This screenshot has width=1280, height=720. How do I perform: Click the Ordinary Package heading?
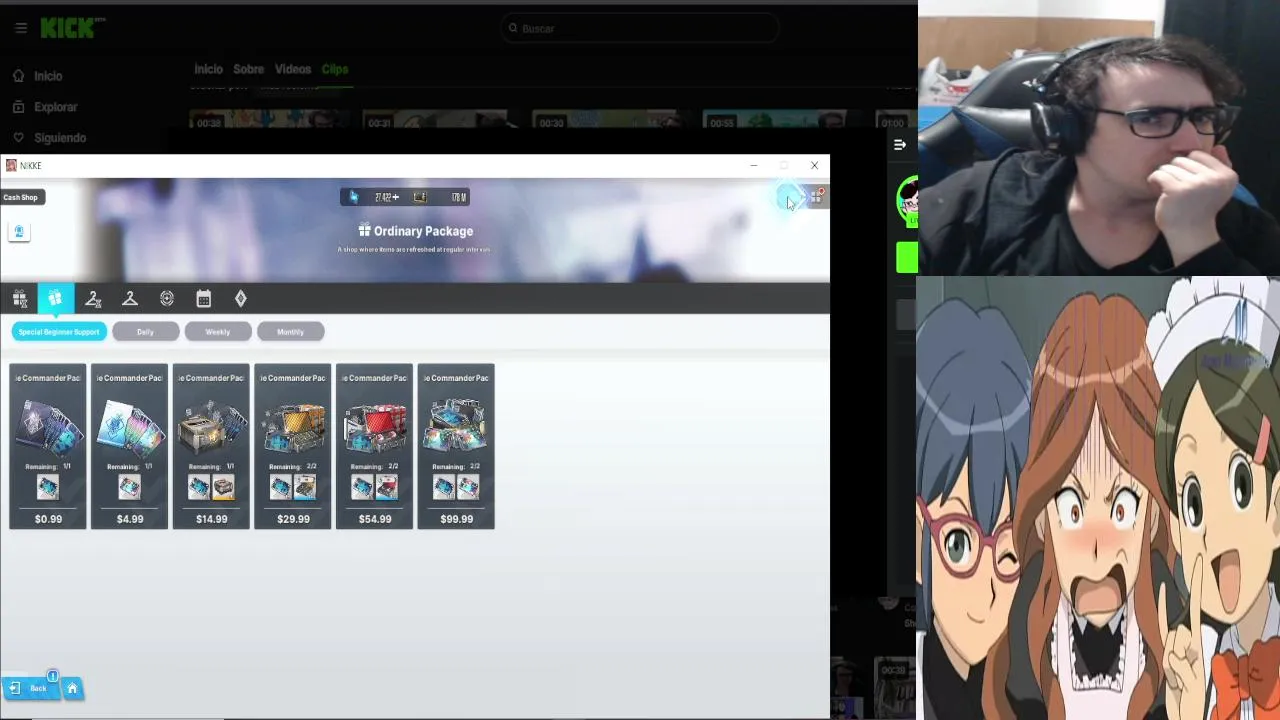pos(415,231)
